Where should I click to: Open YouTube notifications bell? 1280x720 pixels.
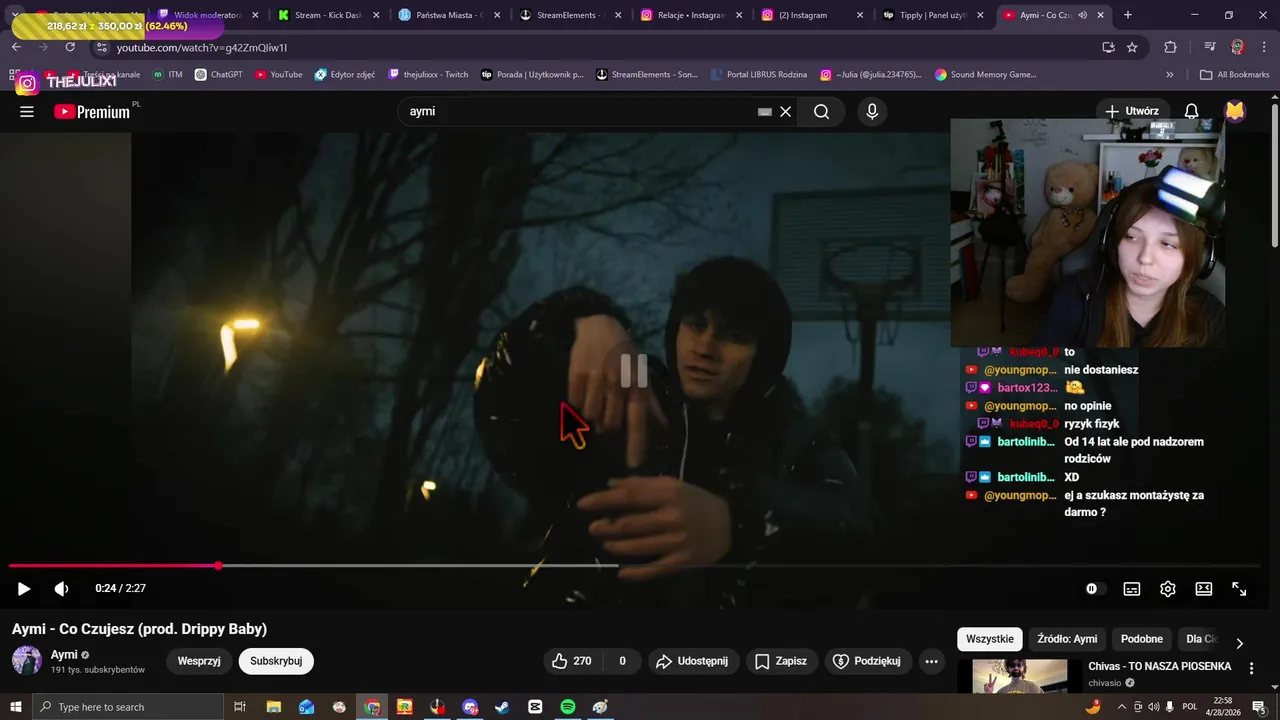[1191, 112]
